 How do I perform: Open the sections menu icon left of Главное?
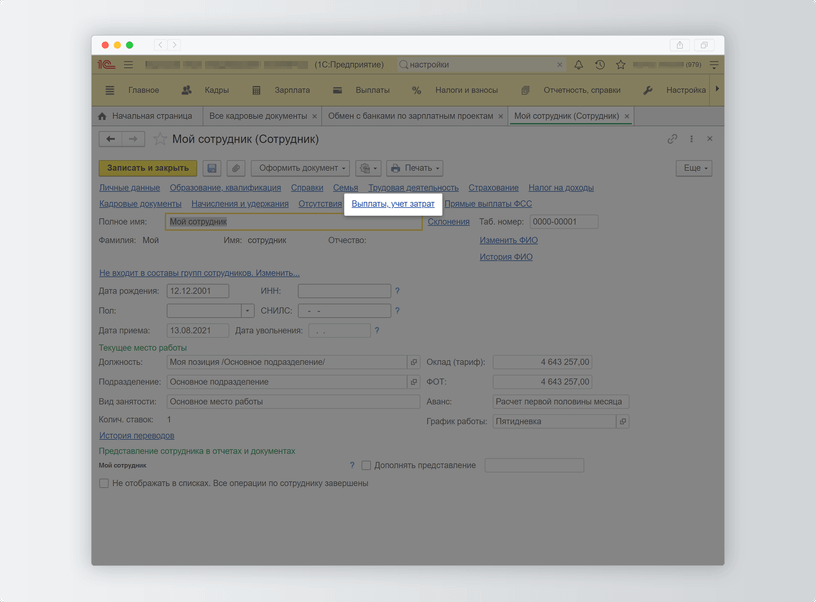coord(110,90)
